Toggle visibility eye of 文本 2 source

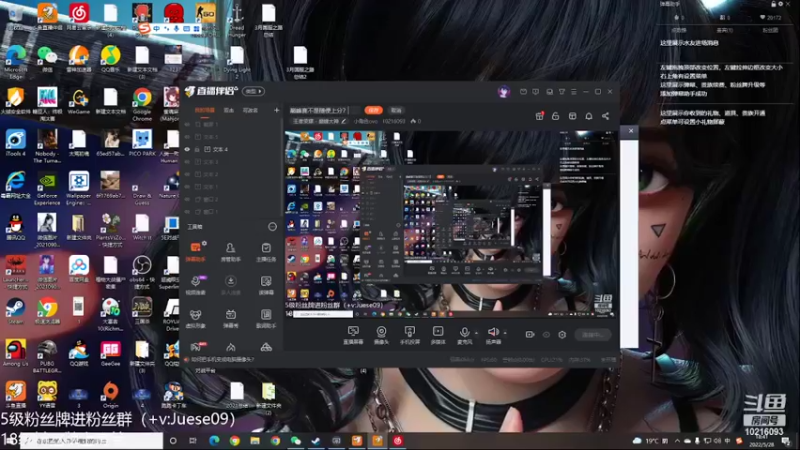coord(187,174)
